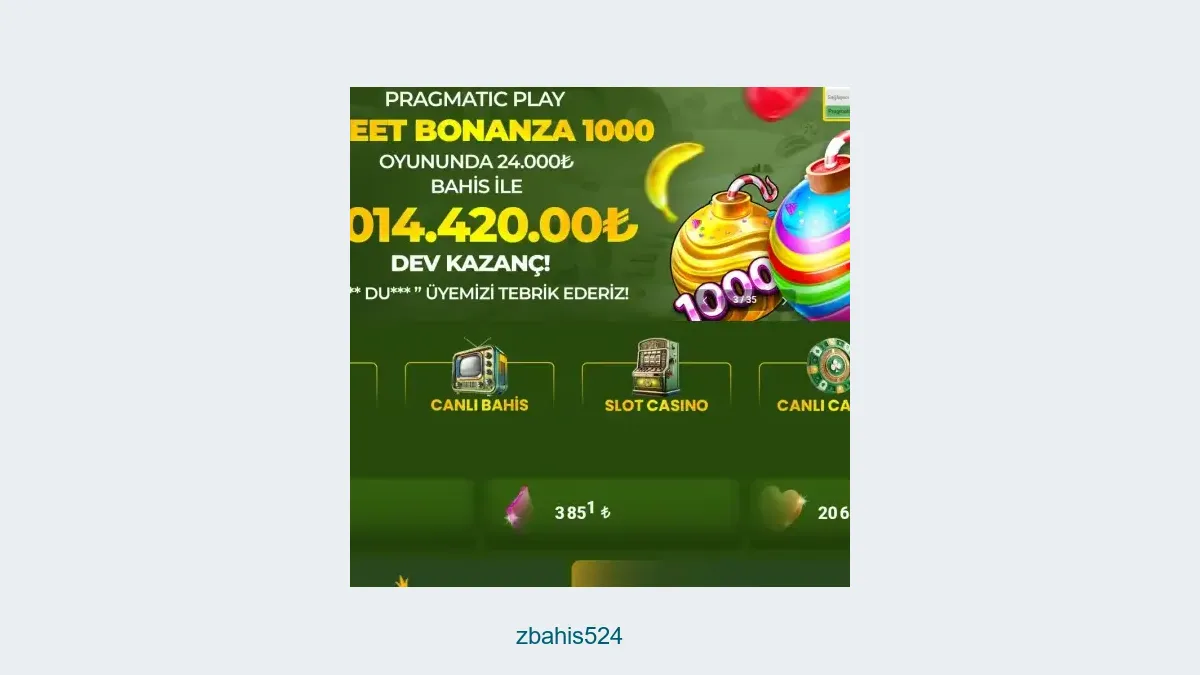Open the zbahis524 link
The image size is (1200, 675).
569,636
